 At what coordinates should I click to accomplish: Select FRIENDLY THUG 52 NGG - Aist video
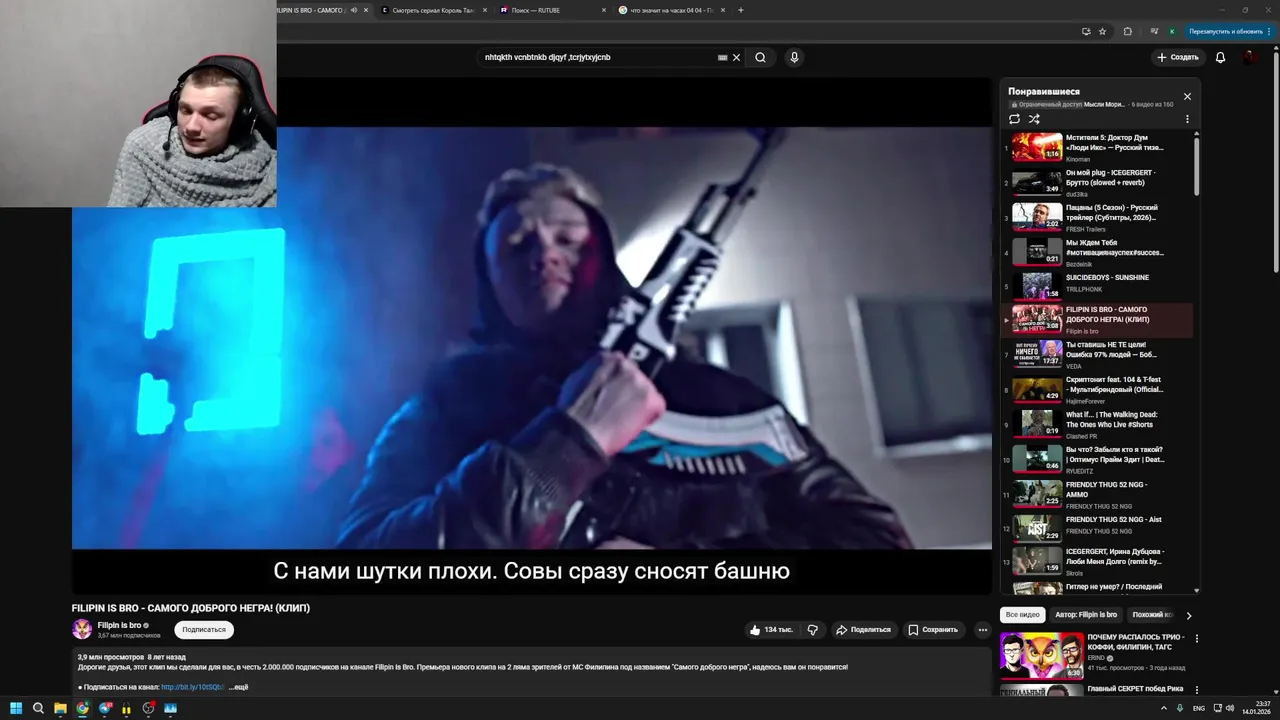coord(1098,527)
